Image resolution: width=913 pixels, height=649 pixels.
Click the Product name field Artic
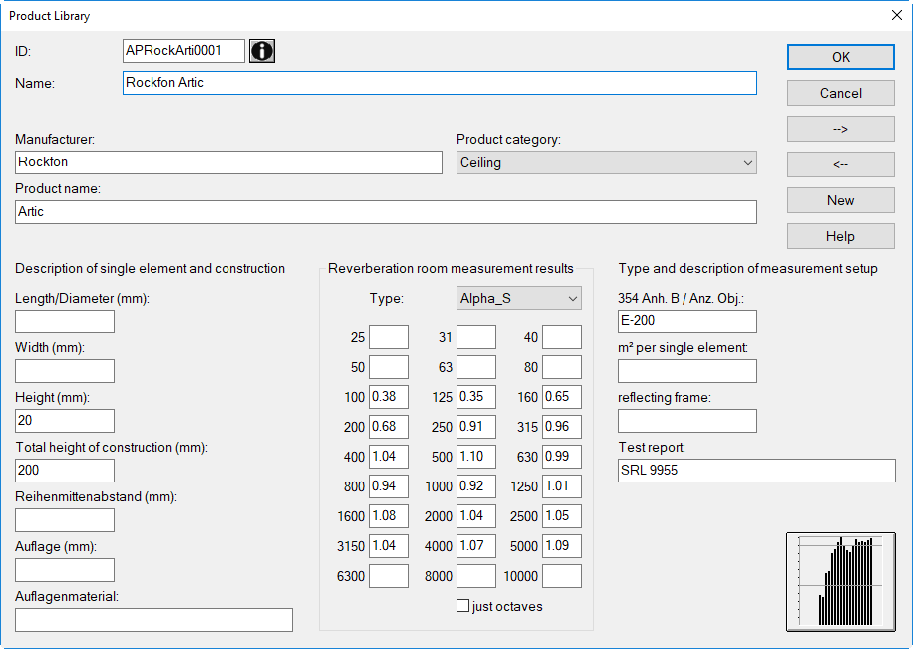coord(385,212)
